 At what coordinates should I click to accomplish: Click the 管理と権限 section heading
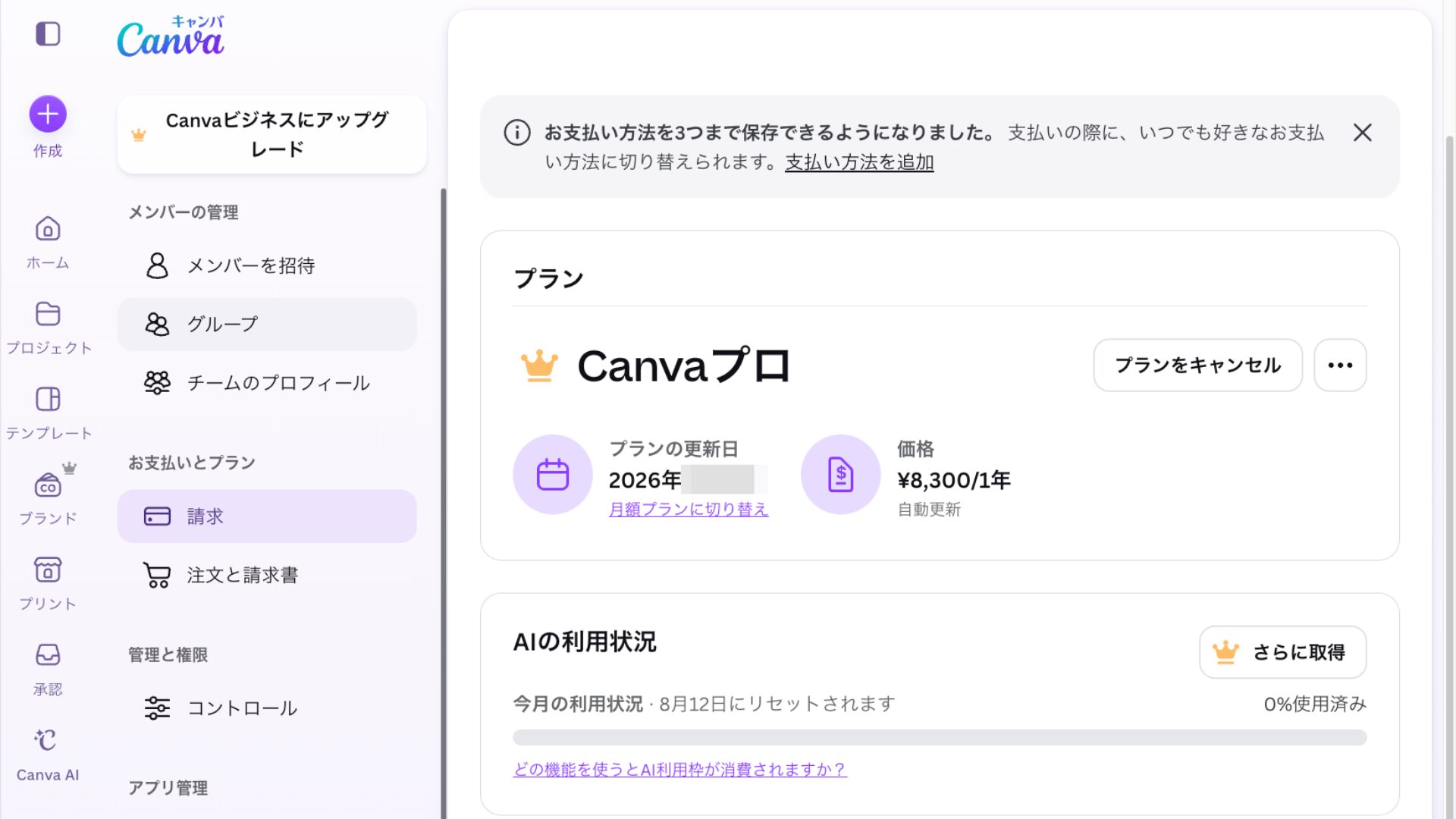[168, 654]
